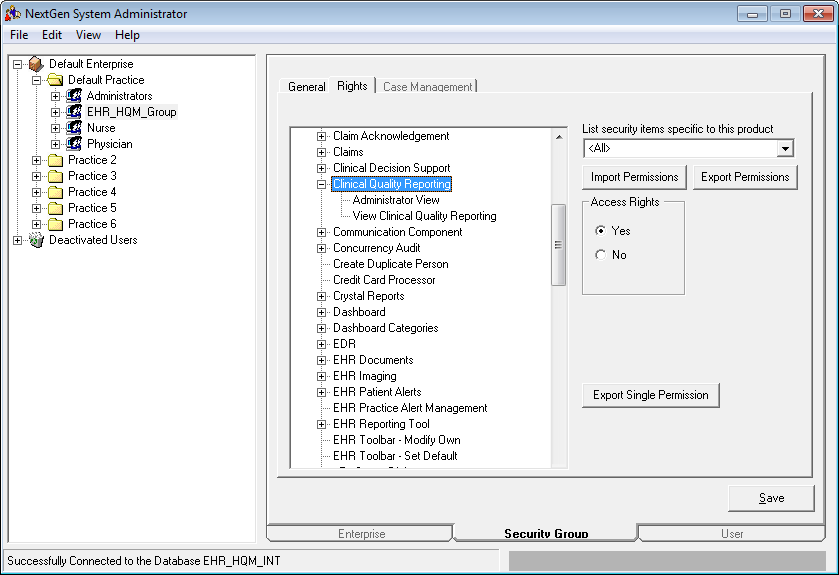
Task: Select Yes for Access Rights
Action: click(x=600, y=231)
